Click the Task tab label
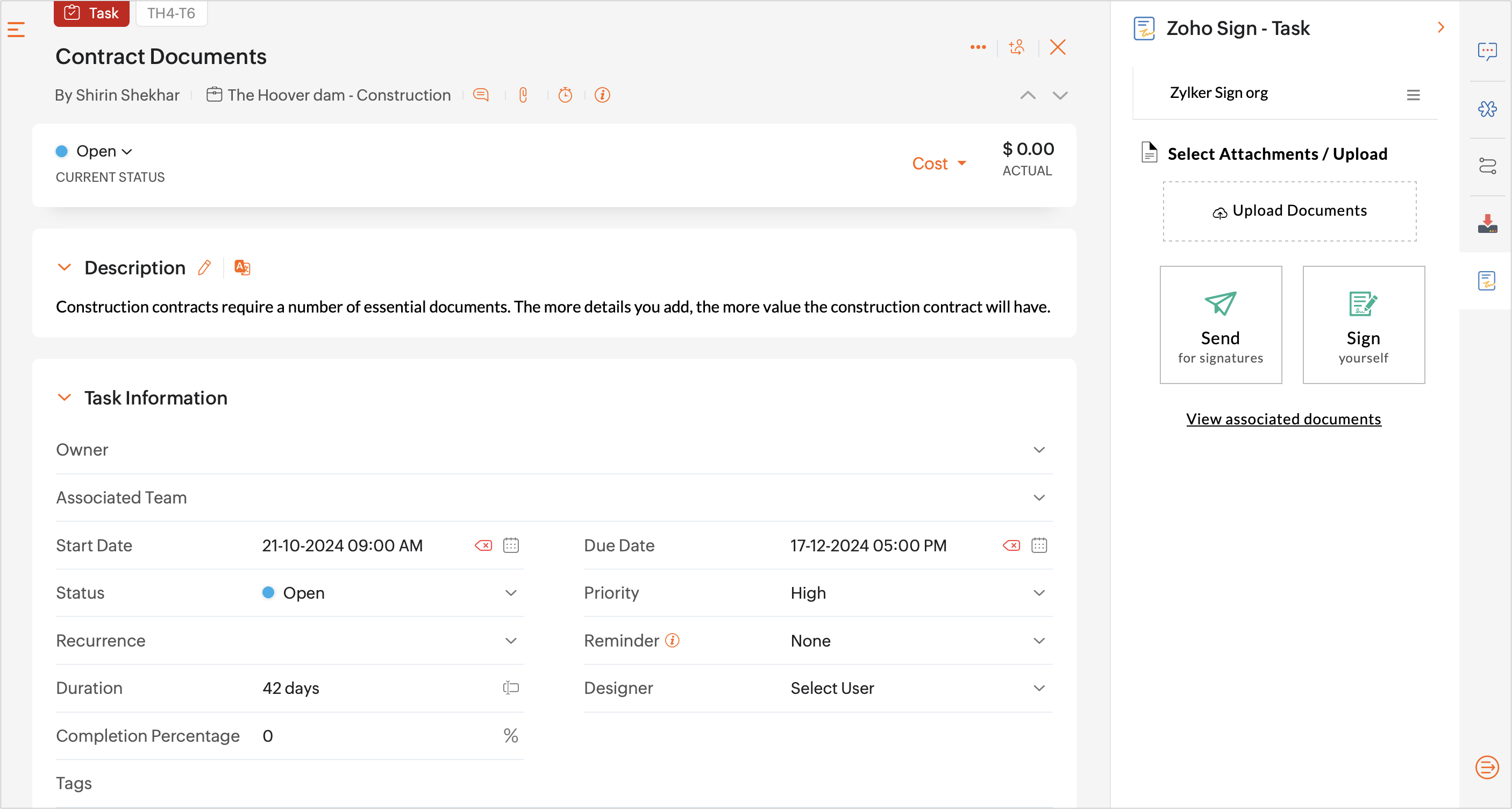 [x=91, y=13]
